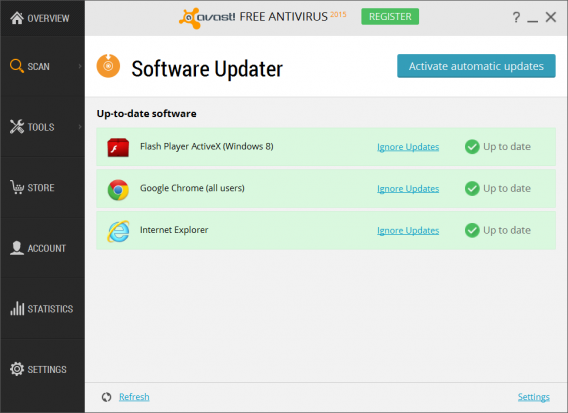Image resolution: width=568 pixels, height=413 pixels.
Task: Select Flash Player ActiveX (Windows 8) text
Action: click(x=206, y=146)
